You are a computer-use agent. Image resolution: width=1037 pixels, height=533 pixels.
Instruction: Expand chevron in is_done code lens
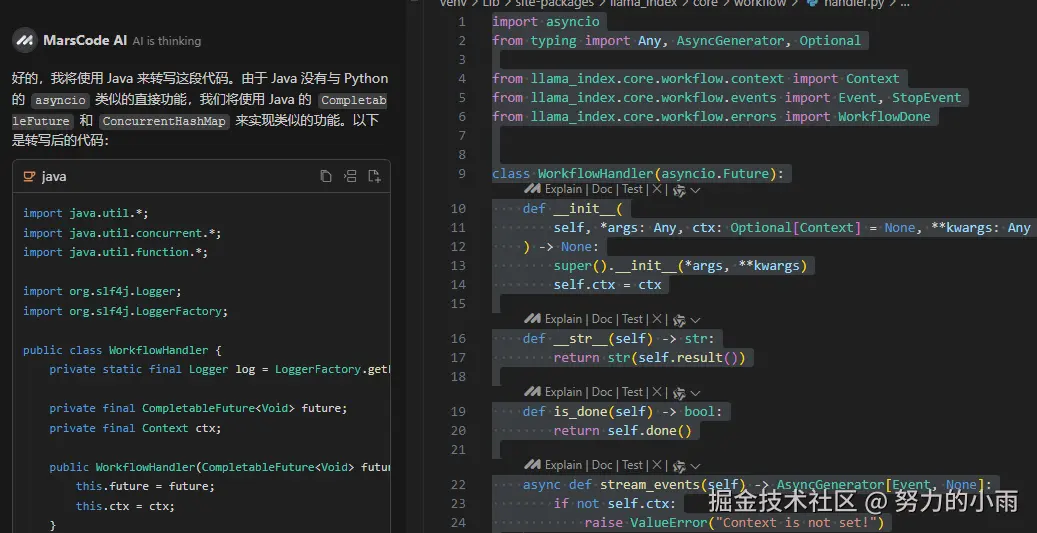[x=695, y=393]
